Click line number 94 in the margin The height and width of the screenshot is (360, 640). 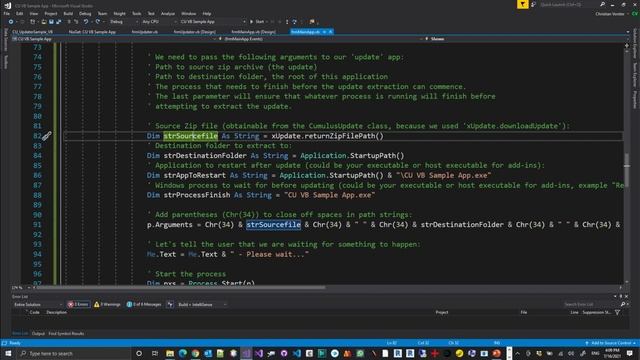pyautogui.click(x=37, y=254)
